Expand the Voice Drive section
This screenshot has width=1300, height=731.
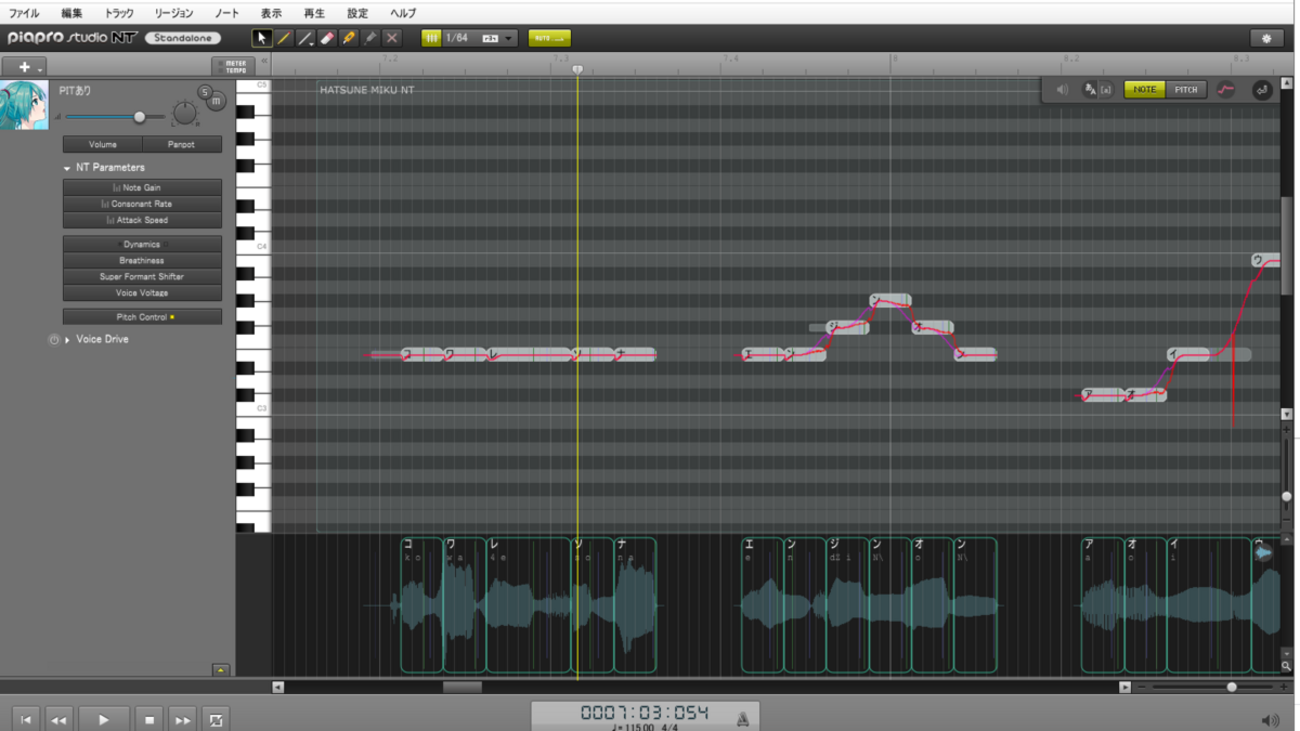pos(68,340)
